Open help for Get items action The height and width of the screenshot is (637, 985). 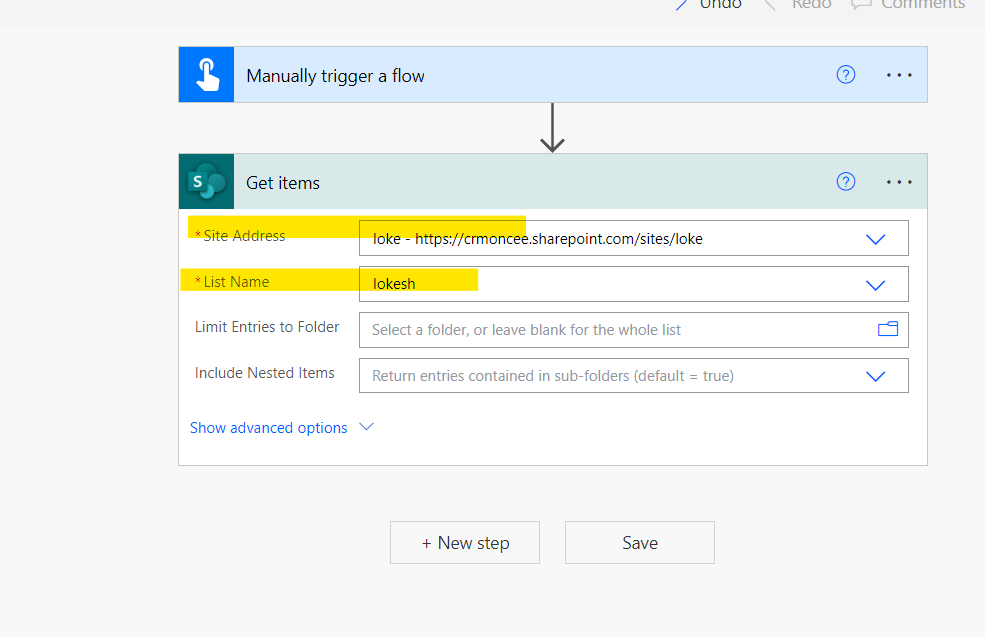[x=846, y=182]
